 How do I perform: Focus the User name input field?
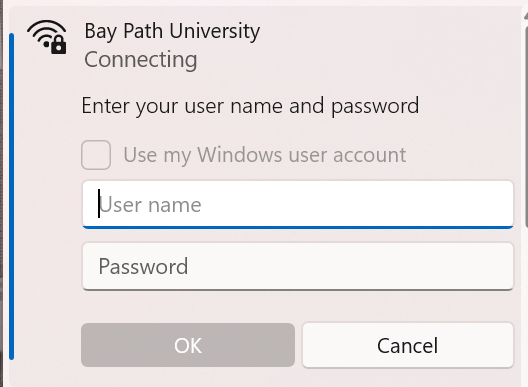pyautogui.click(x=298, y=204)
